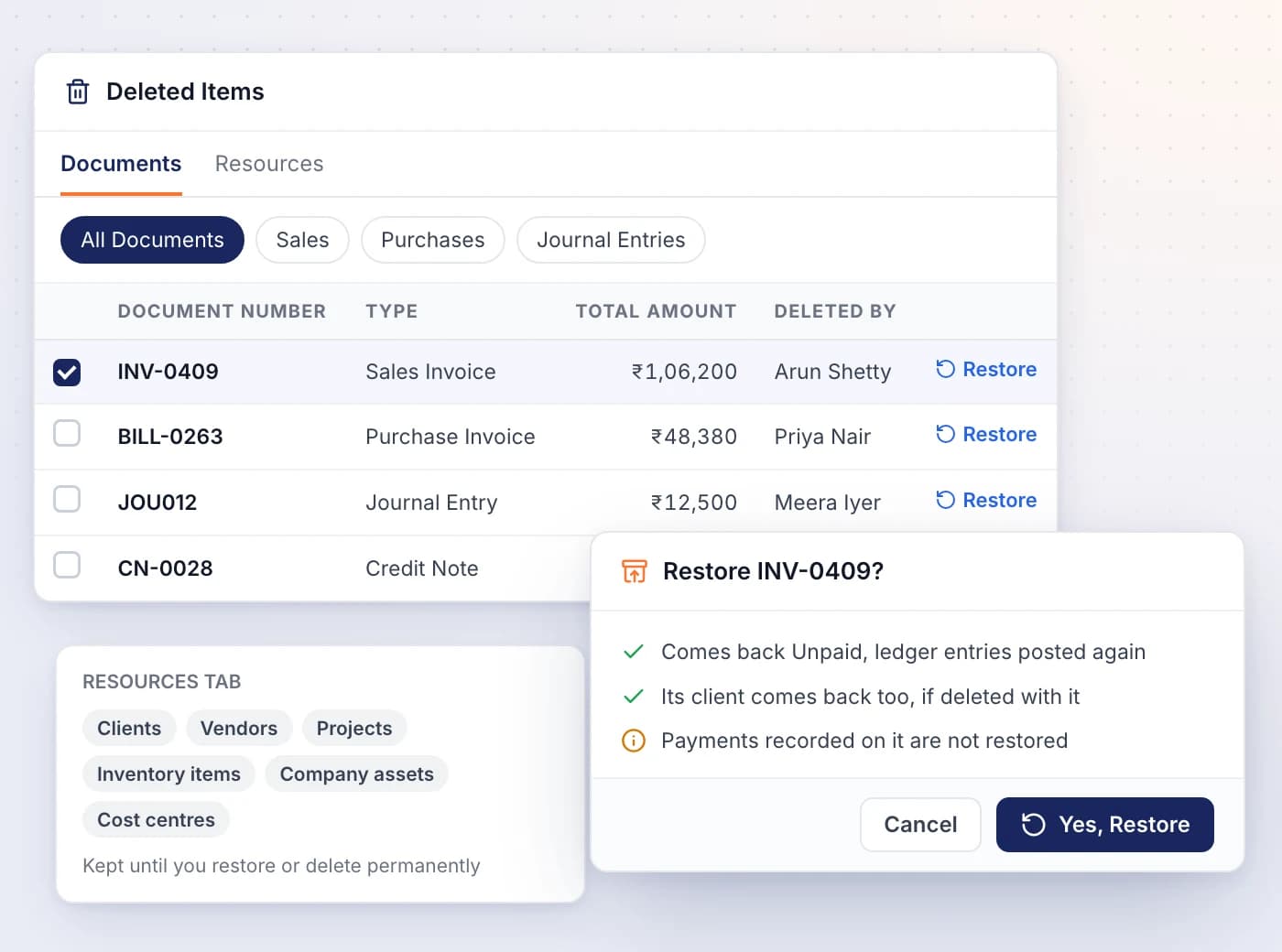Click the Credit Note type cell
1282x952 pixels.
(x=422, y=568)
